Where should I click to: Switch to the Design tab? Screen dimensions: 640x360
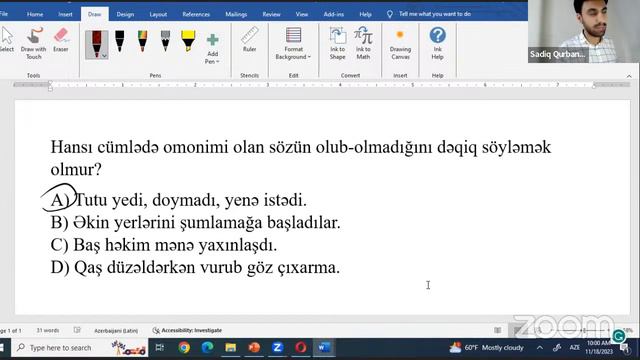[125, 14]
